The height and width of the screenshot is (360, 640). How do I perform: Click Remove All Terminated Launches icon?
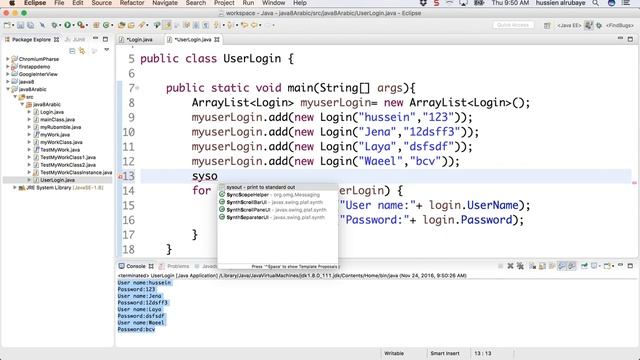[520, 266]
